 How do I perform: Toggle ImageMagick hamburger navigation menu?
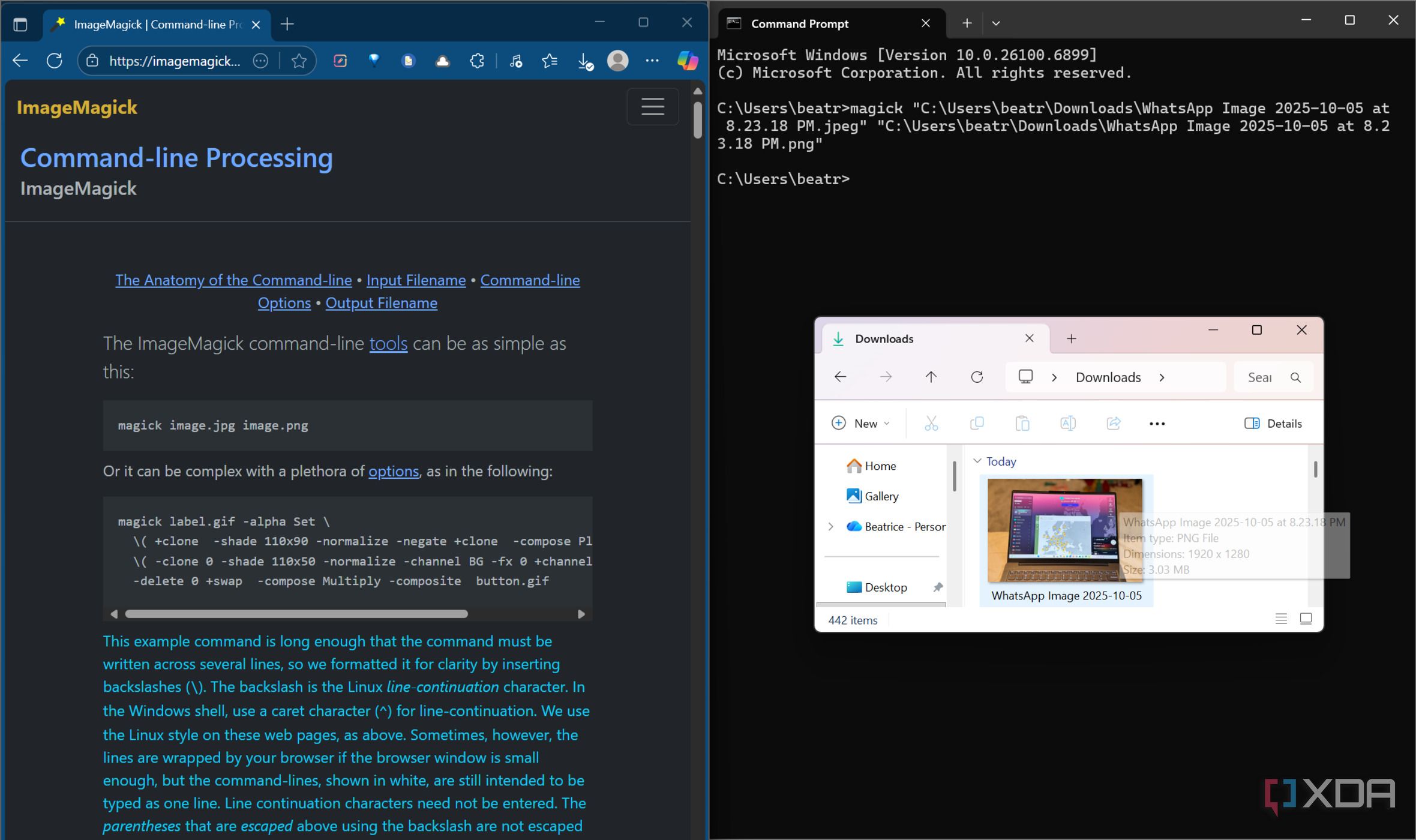click(652, 107)
